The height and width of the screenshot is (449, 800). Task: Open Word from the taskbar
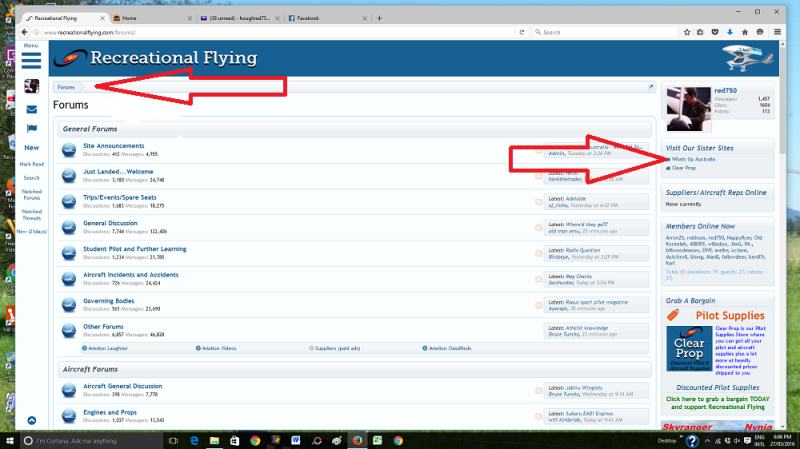[x=295, y=441]
